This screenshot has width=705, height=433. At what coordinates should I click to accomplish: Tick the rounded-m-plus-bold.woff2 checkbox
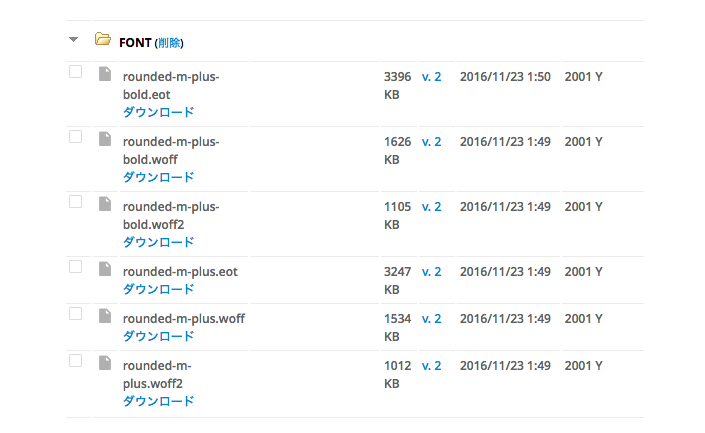(75, 202)
